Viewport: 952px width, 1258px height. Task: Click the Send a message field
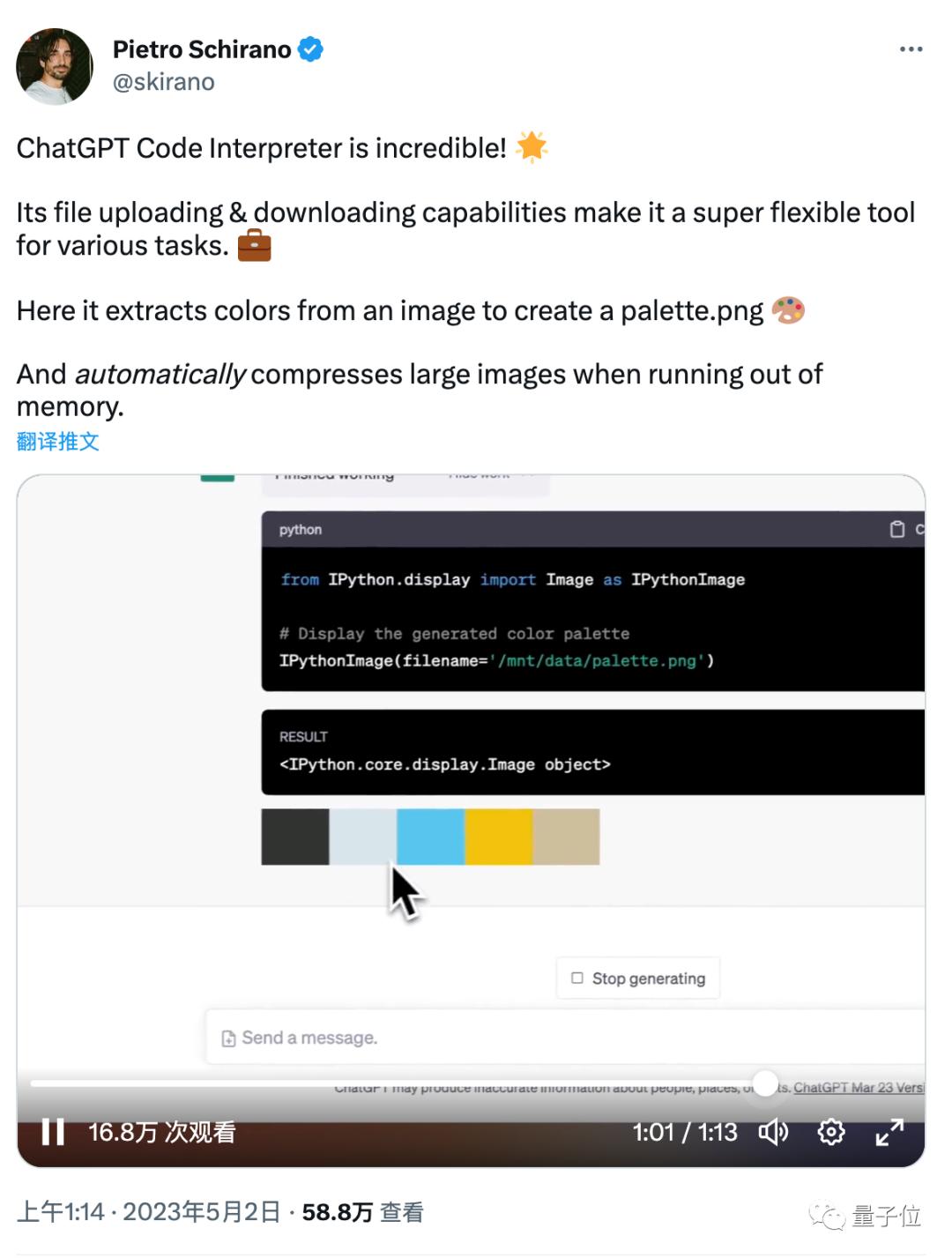[564, 1038]
